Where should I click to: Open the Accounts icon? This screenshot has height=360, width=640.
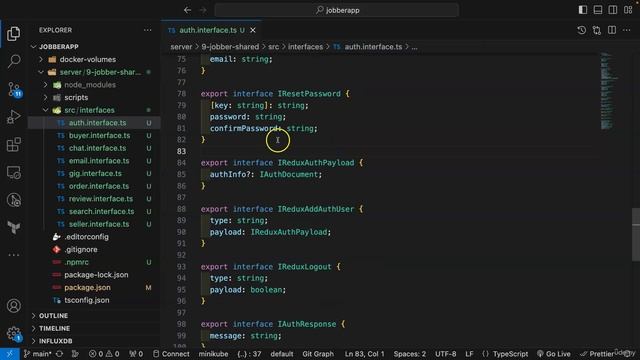click(13, 306)
